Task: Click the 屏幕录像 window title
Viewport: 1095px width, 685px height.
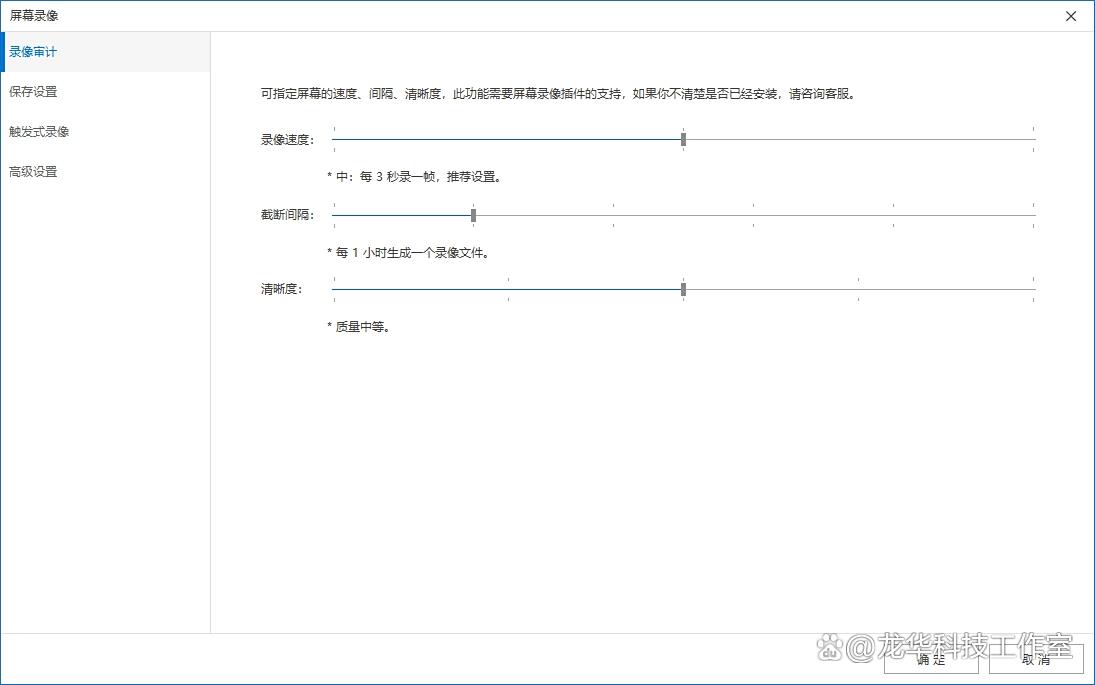Action: point(34,15)
